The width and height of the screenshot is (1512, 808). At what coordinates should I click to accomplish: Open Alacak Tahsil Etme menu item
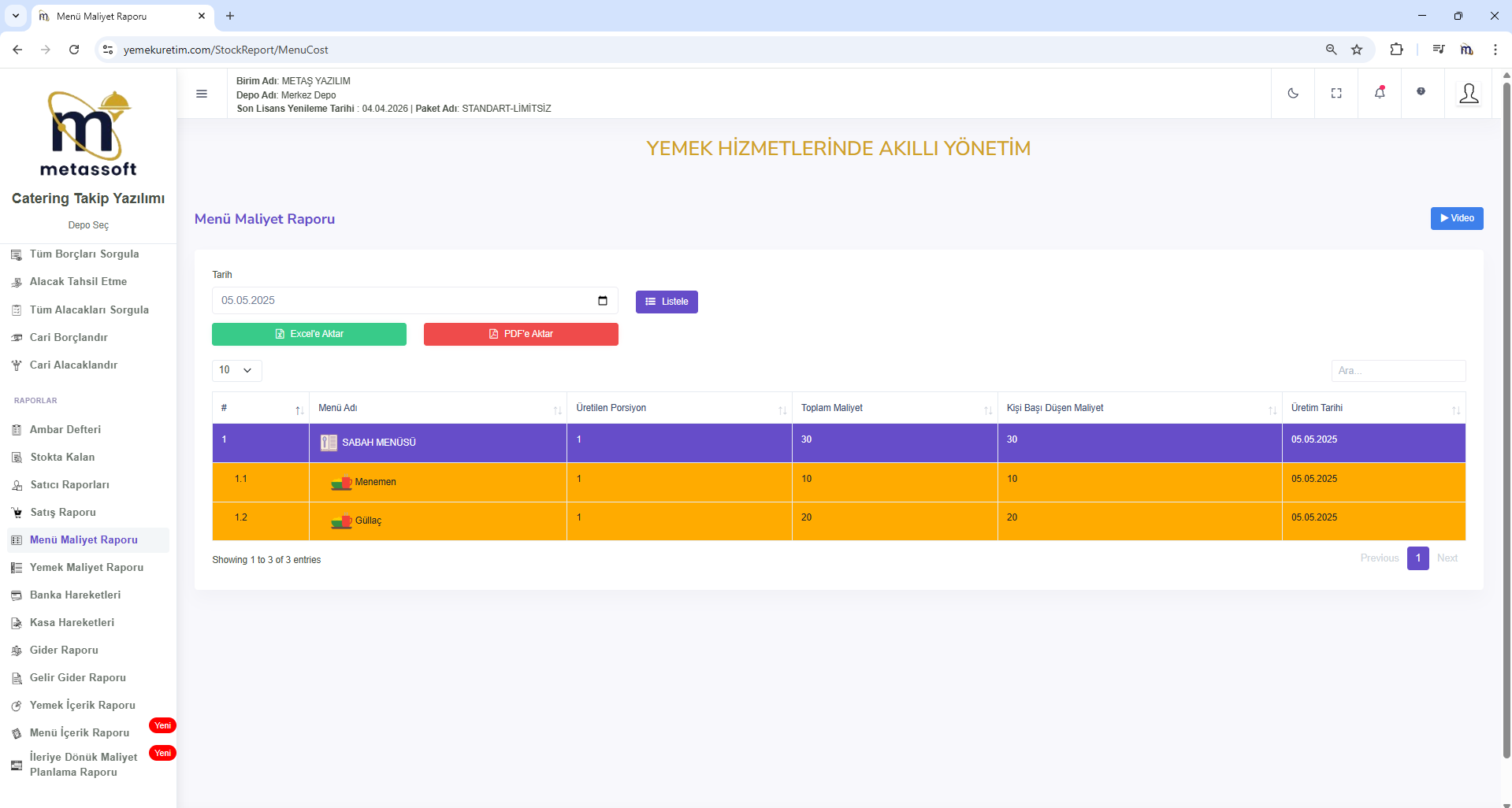click(78, 282)
